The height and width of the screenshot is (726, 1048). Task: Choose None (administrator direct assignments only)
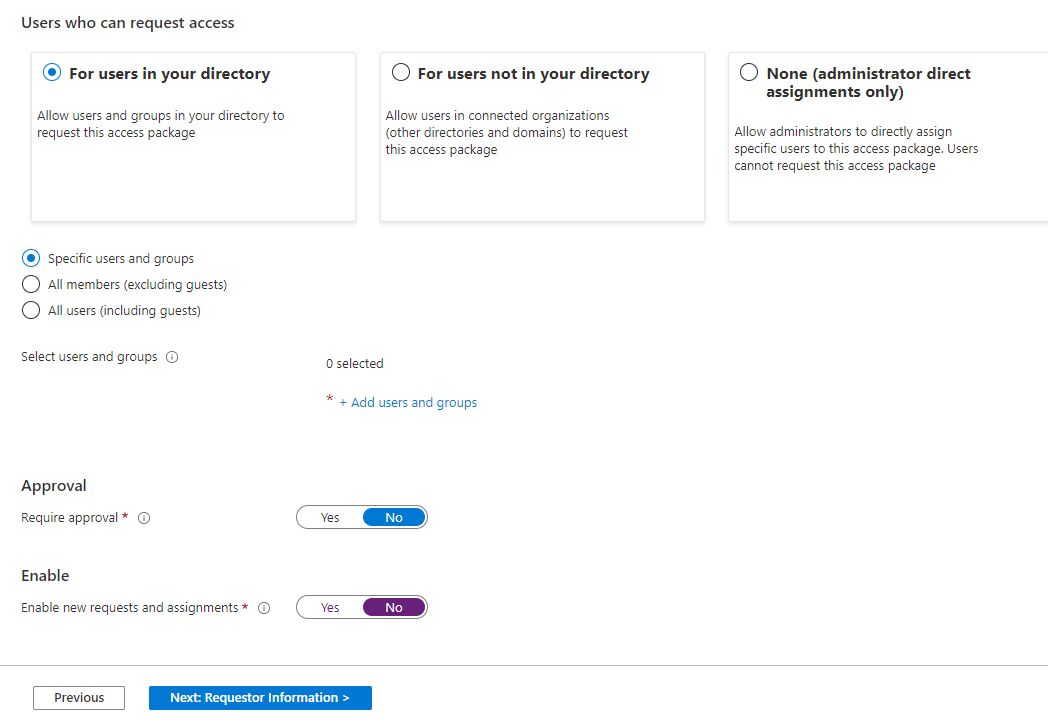[x=748, y=73]
